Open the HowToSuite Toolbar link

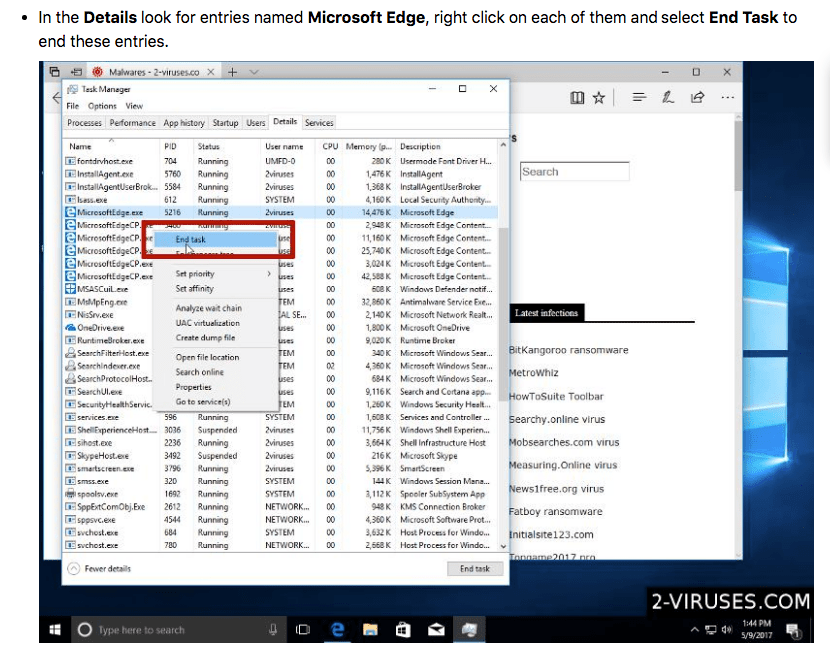[556, 396]
